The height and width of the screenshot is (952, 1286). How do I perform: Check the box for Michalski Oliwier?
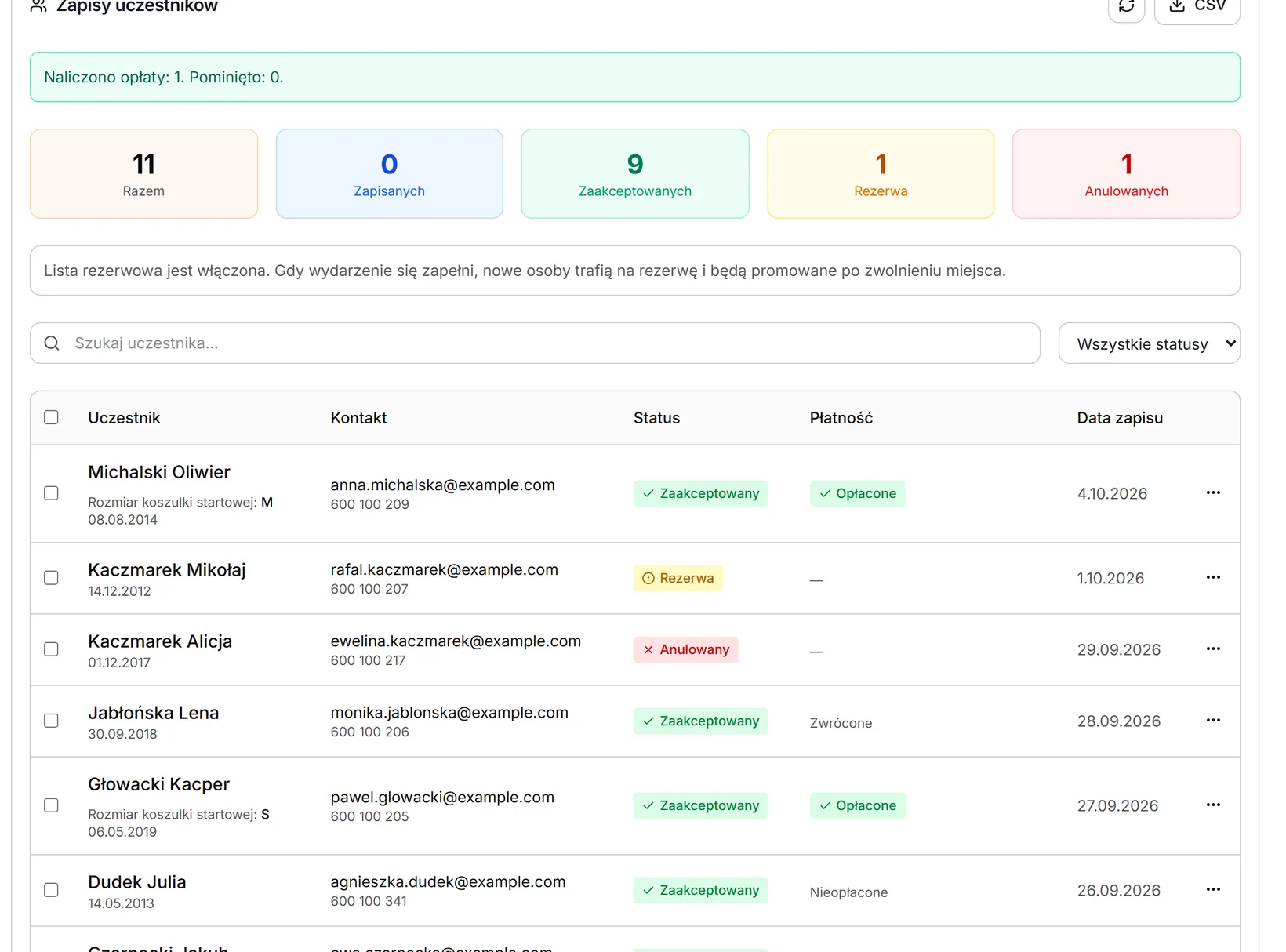pos(51,493)
